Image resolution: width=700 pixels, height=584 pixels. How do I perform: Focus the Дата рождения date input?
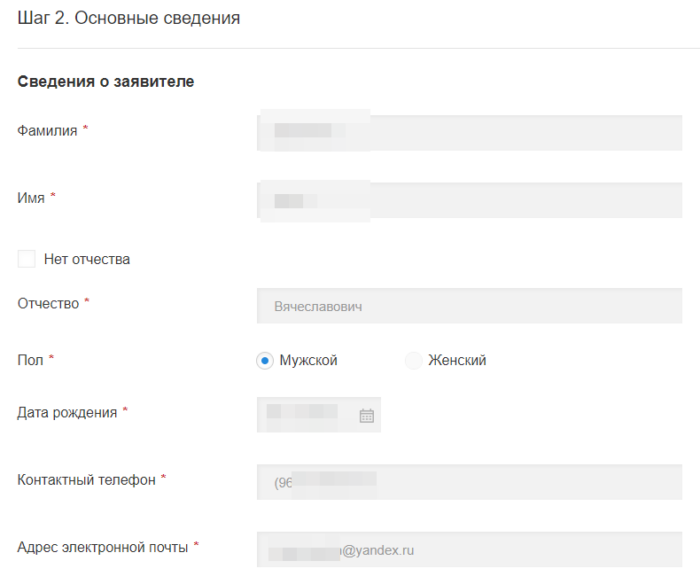[305, 414]
